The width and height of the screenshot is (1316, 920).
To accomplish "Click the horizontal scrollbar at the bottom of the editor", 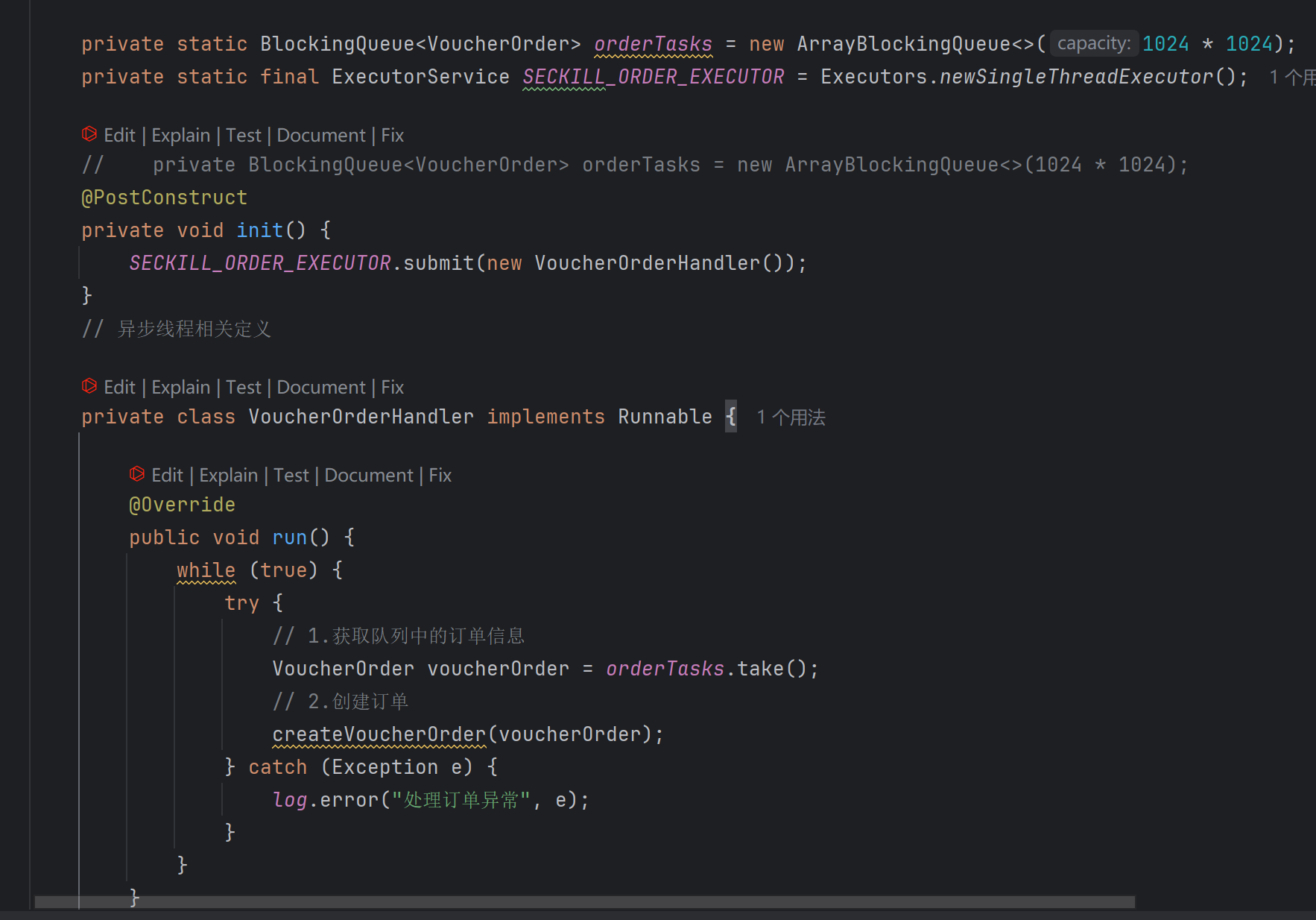I will click(x=584, y=902).
